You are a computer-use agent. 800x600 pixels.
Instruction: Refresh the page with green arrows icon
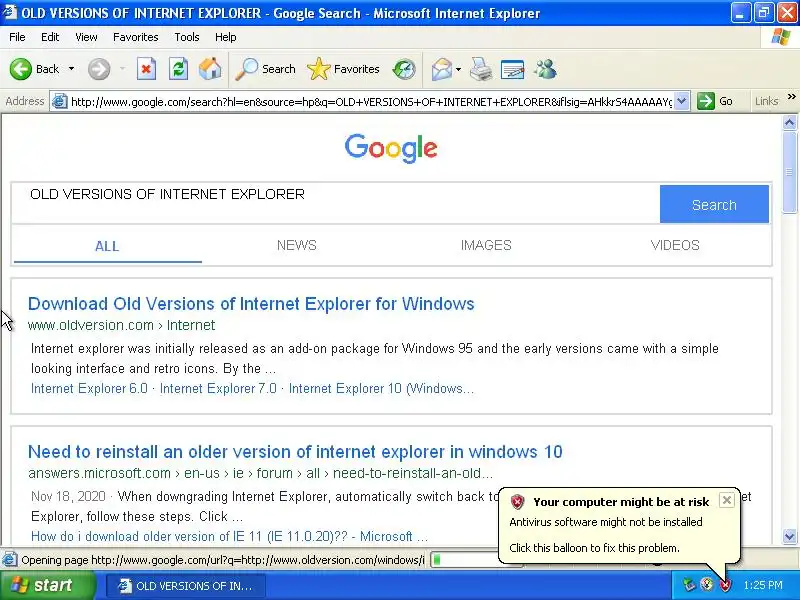click(x=179, y=69)
